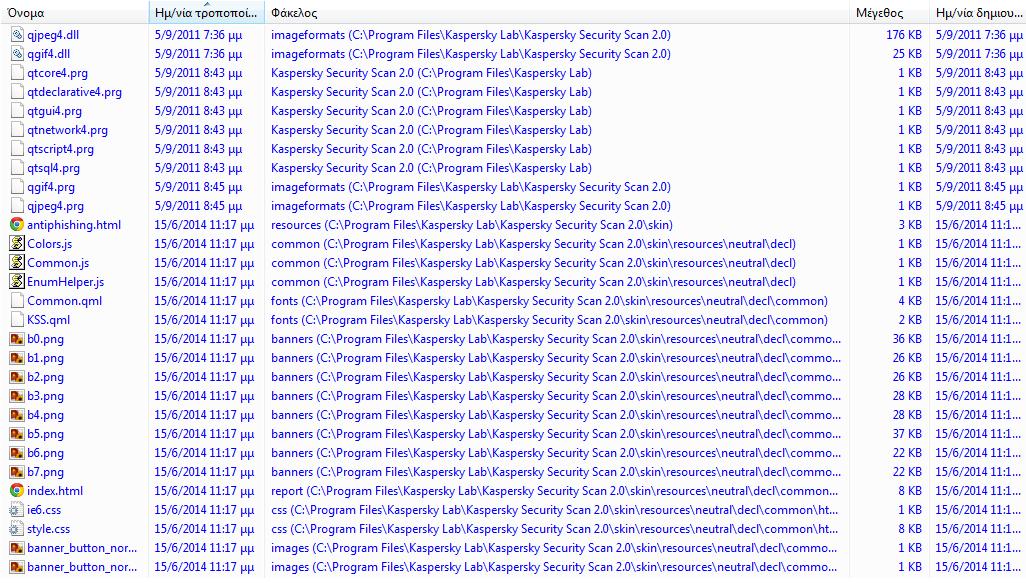Screen dimensions: 1026x583
Task: Click the modified date of b1.png
Action: point(204,358)
